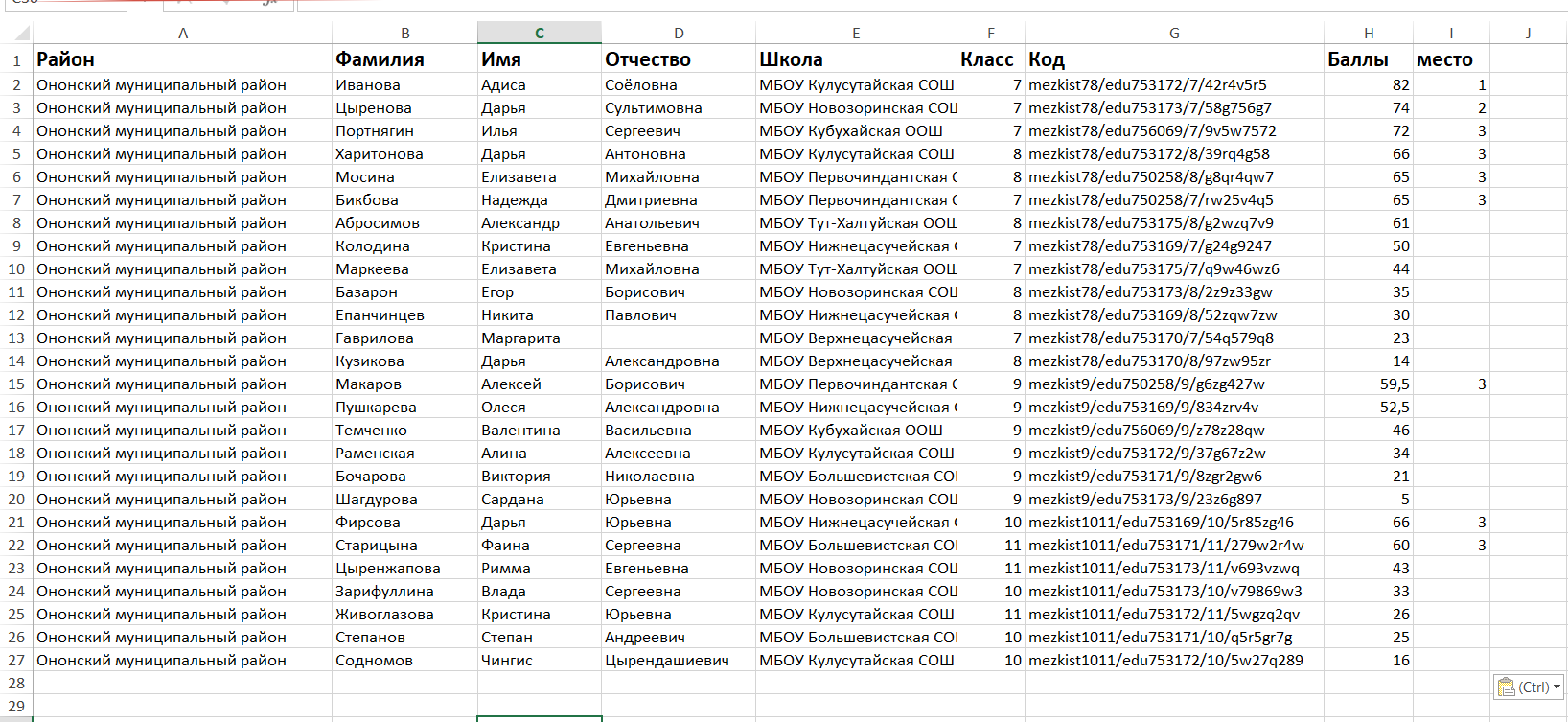The image size is (1568, 722).
Task: Select the surname cell 'Зарифуллина'
Action: click(x=405, y=591)
